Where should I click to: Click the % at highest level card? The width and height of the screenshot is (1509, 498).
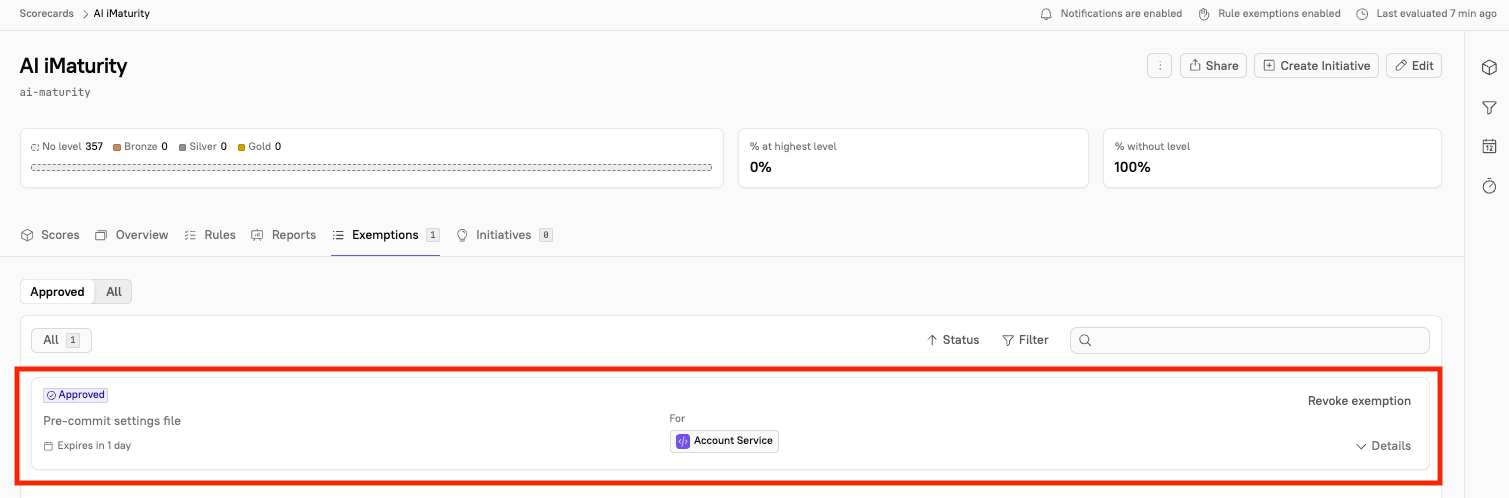(913, 158)
